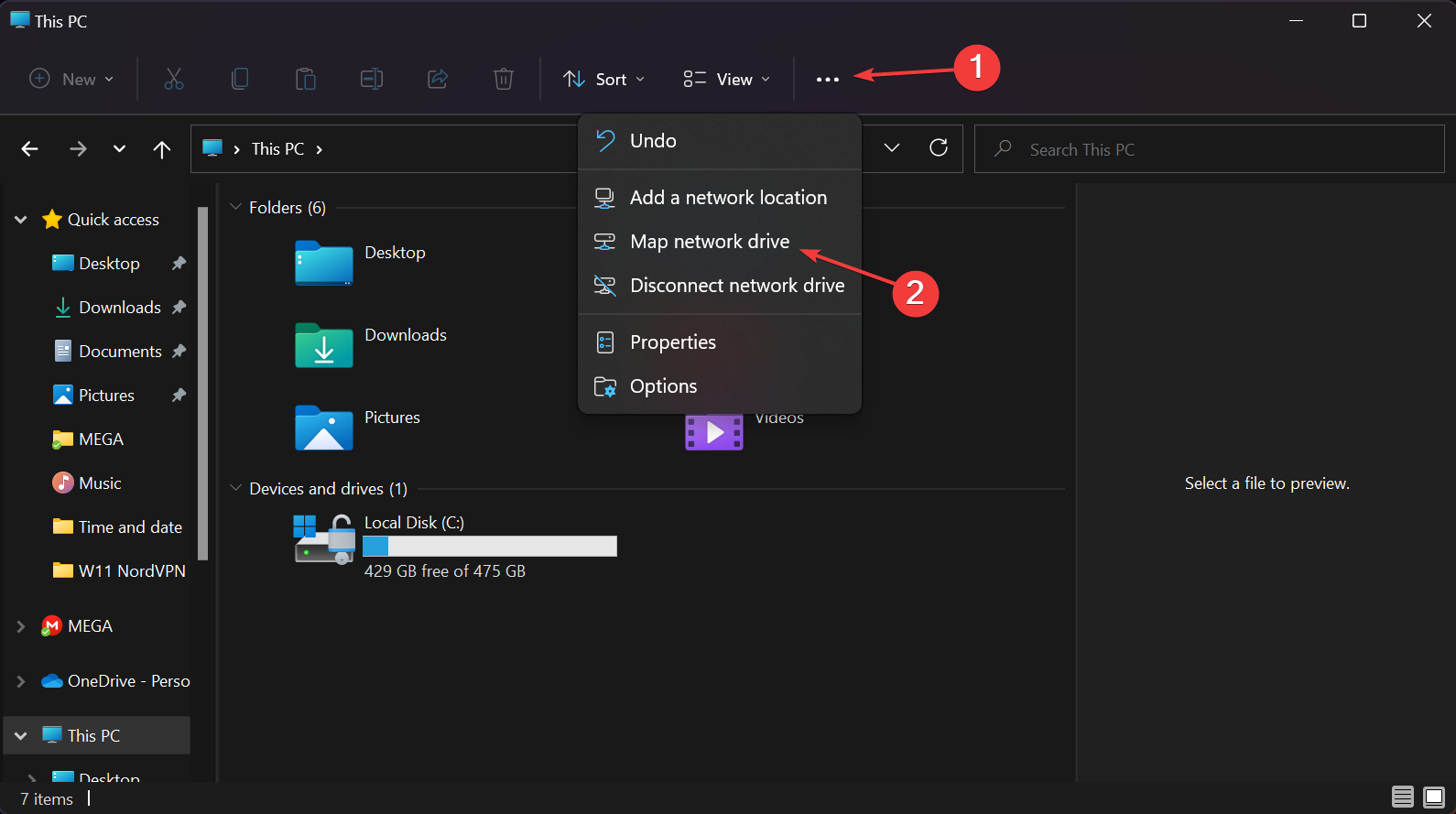Open the See more three-dots menu

[828, 80]
